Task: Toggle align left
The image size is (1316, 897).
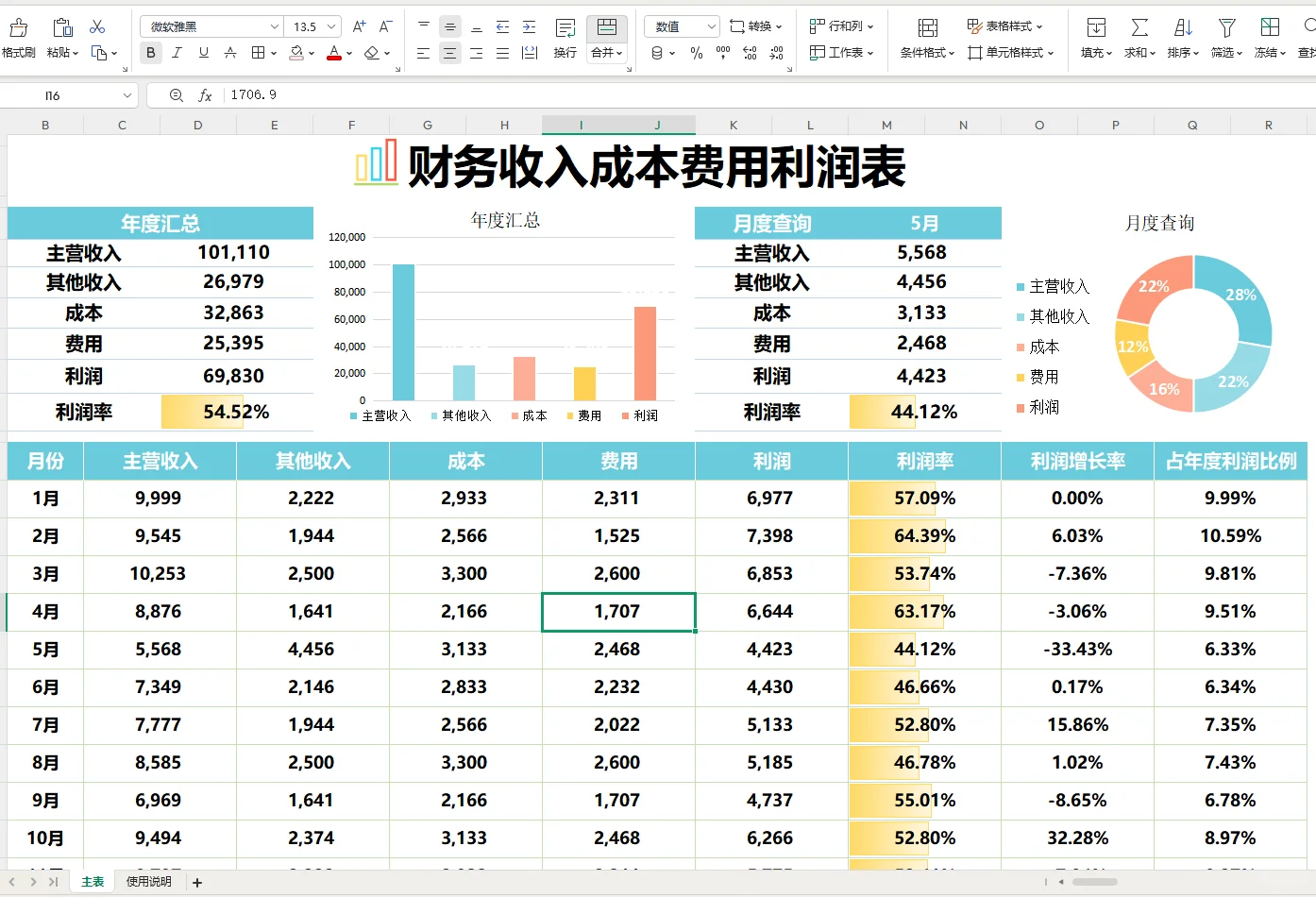Action: [424, 53]
